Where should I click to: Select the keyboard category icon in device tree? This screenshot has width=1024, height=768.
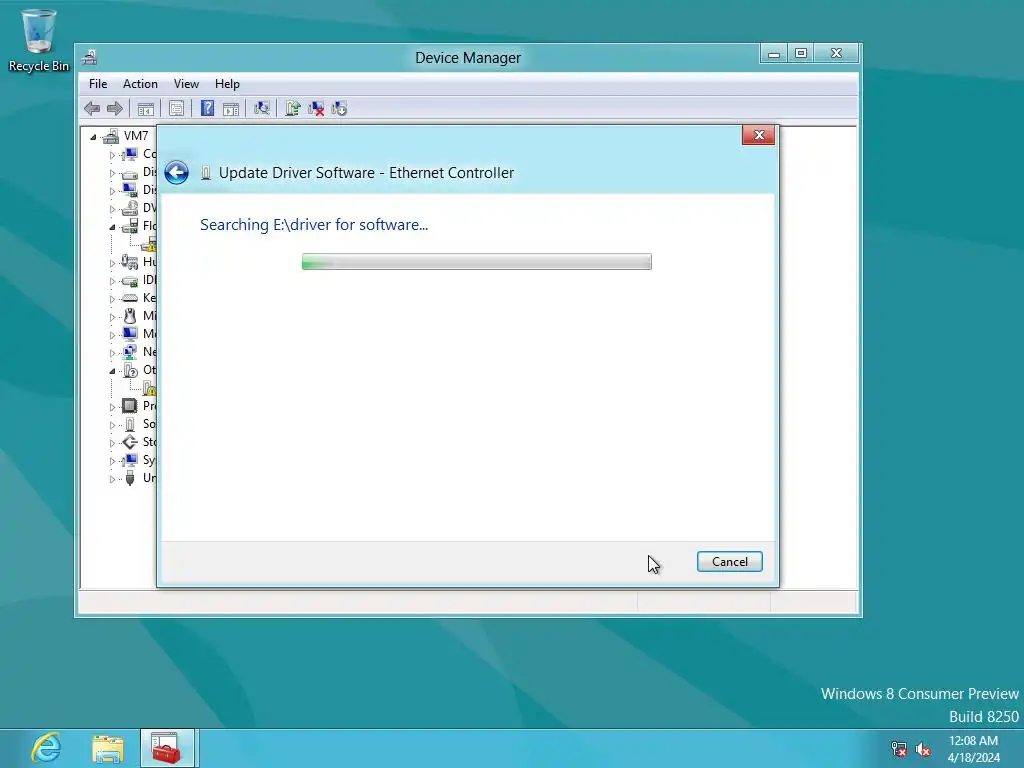pyautogui.click(x=130, y=298)
